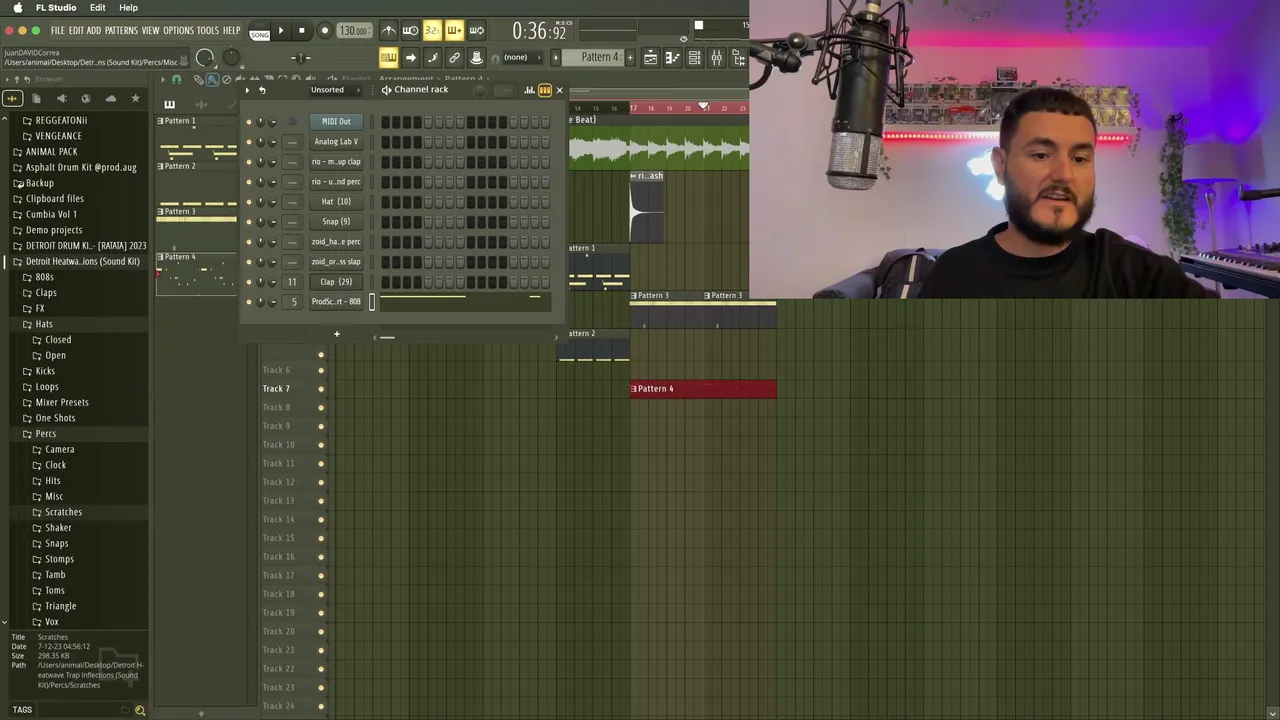Click the arrow icon in toolbar
Screen dimensions: 1280x720
point(410,58)
